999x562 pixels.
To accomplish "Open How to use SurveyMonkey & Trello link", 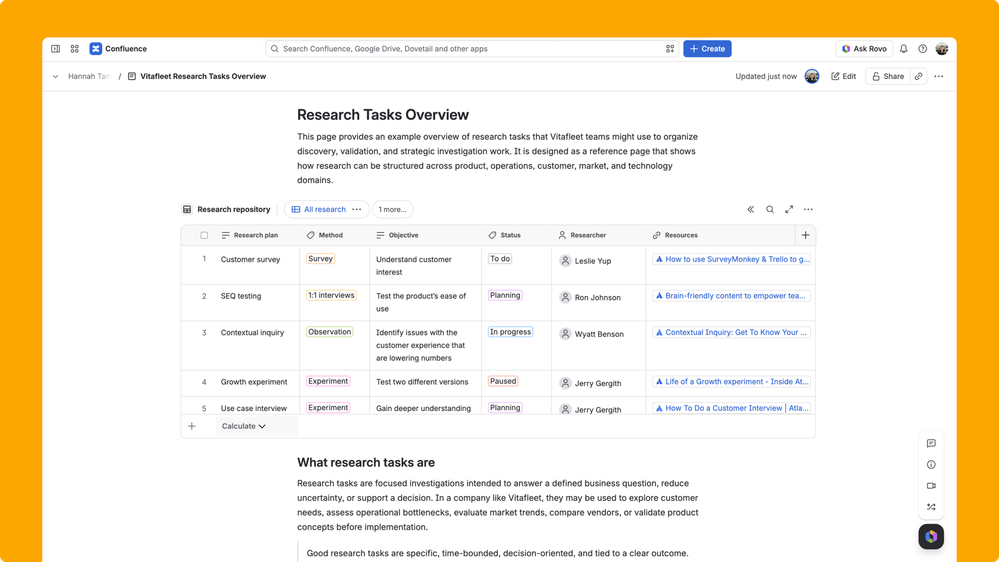I will (731, 259).
